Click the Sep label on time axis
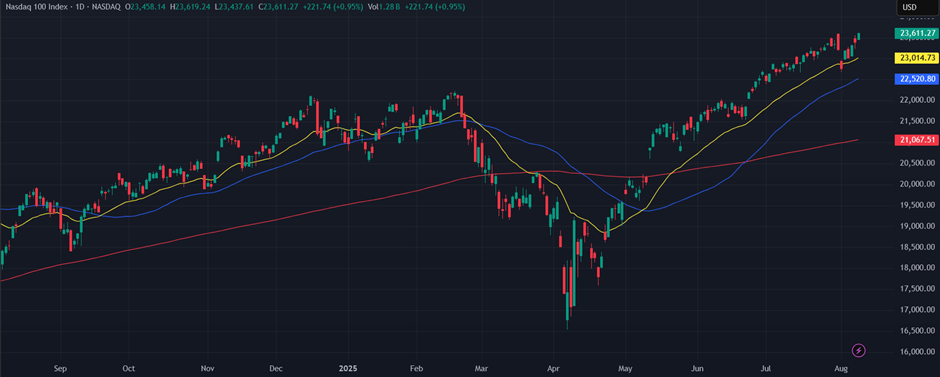 (x=60, y=369)
